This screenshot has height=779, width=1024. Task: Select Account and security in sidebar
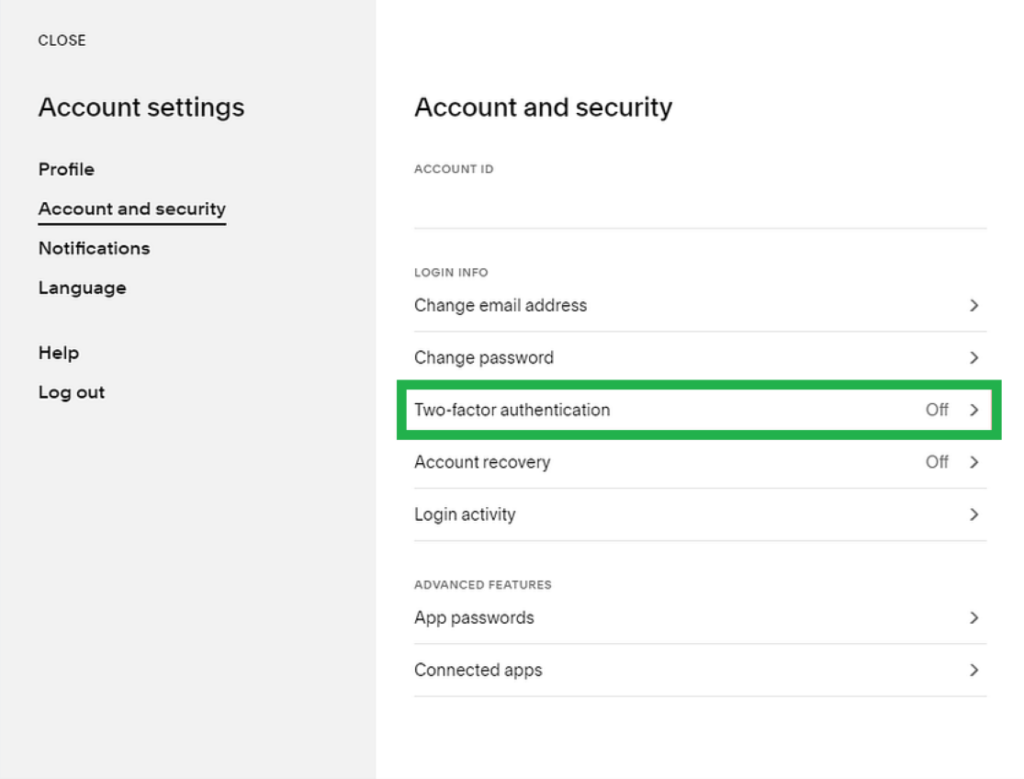pyautogui.click(x=132, y=209)
